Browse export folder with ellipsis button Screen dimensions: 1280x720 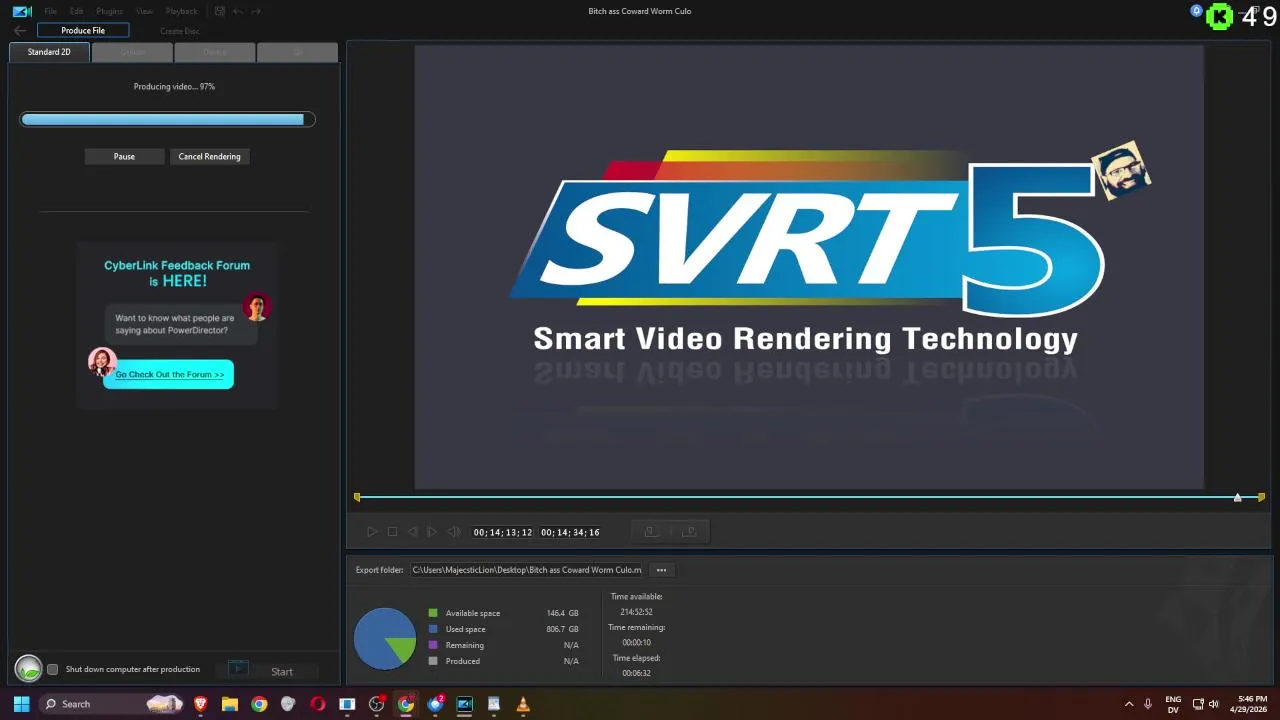(661, 570)
